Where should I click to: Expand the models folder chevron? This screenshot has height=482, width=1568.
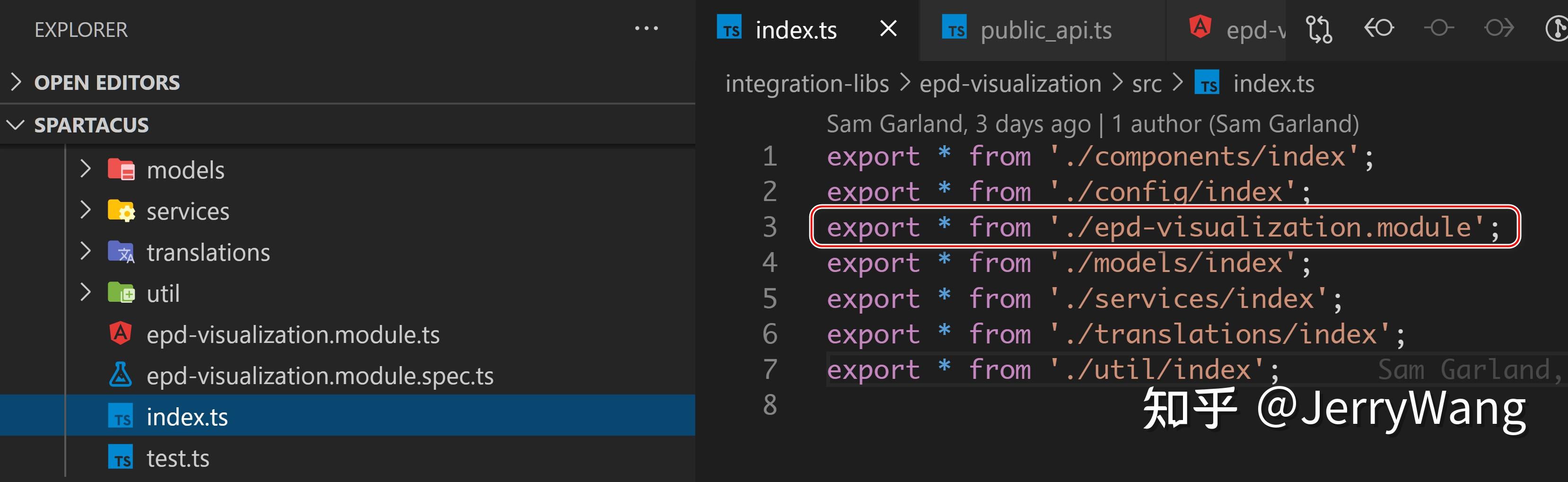[85, 168]
